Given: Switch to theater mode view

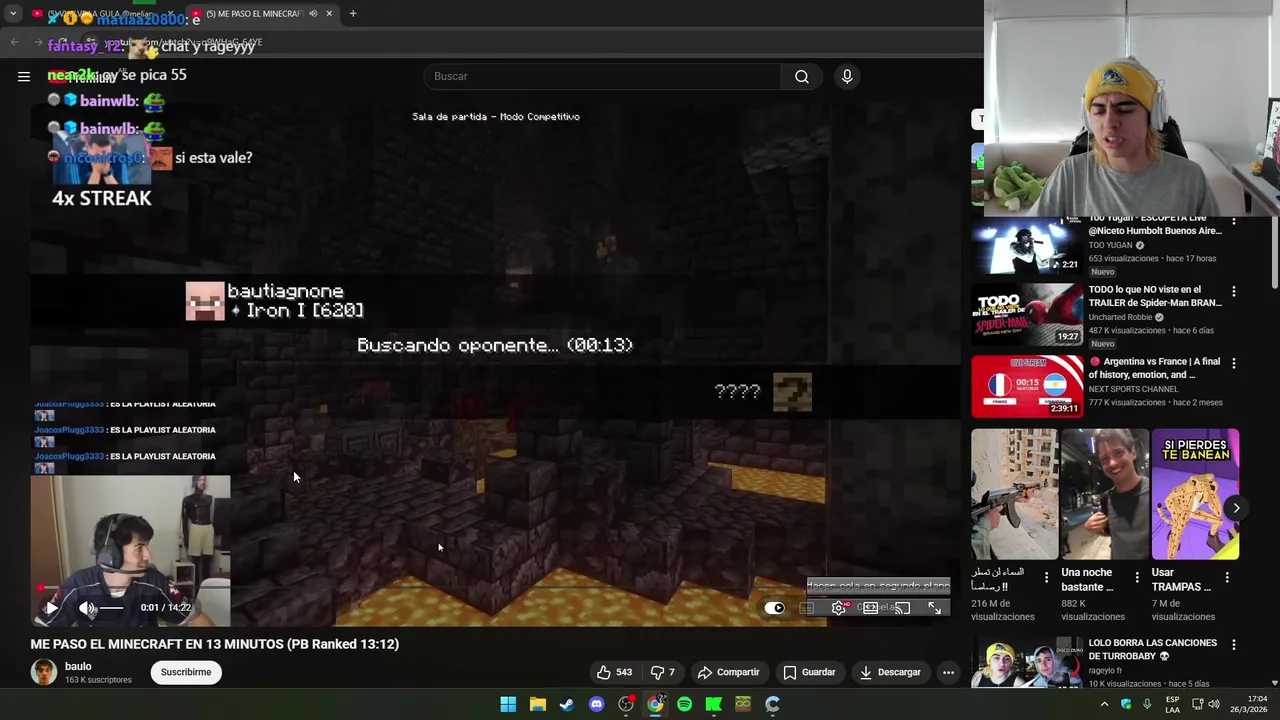Looking at the screenshot, I should click(871, 607).
